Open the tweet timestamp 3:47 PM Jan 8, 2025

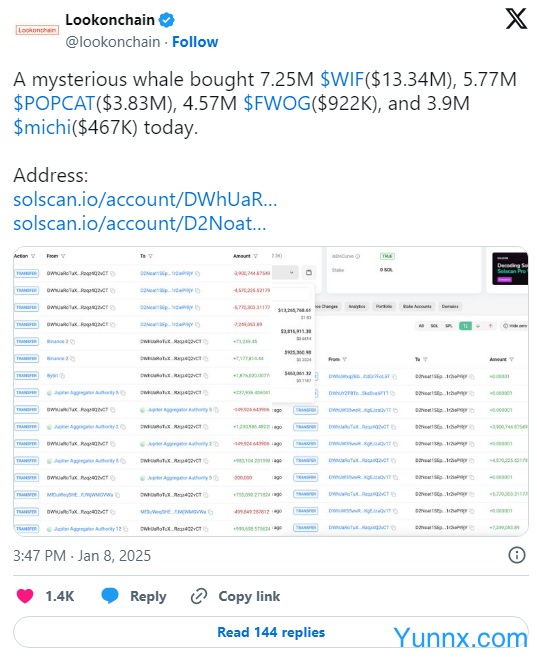point(82,556)
